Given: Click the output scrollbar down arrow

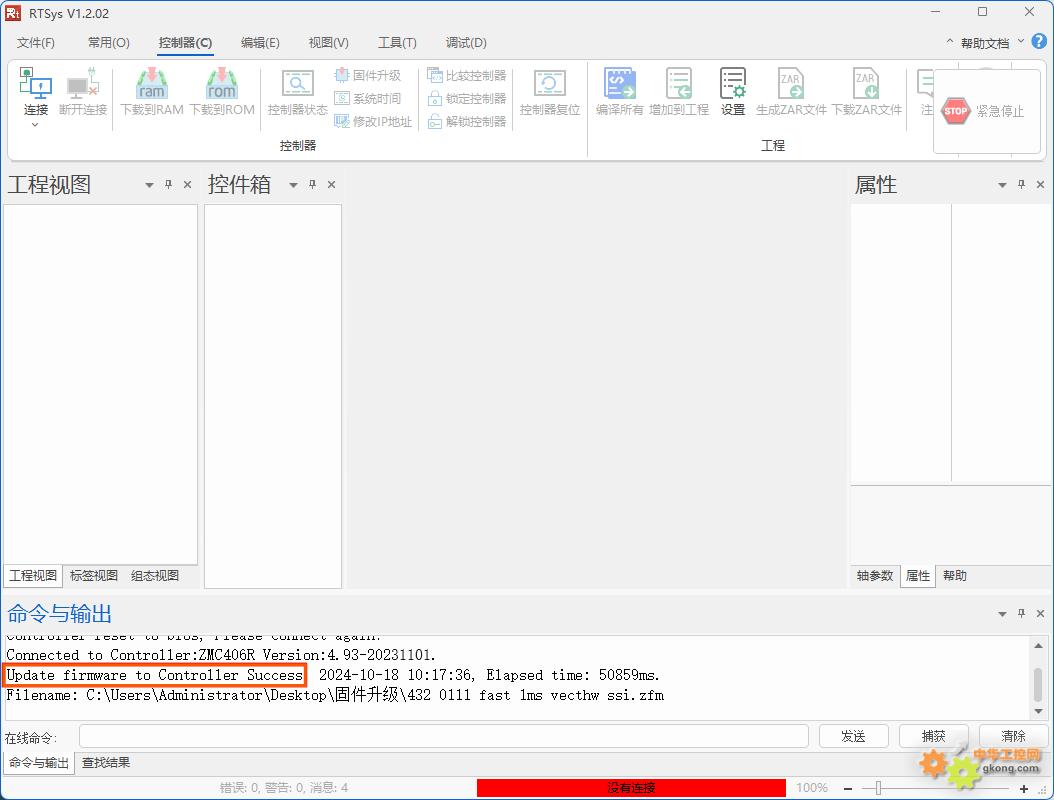Looking at the screenshot, I should point(1039,711).
